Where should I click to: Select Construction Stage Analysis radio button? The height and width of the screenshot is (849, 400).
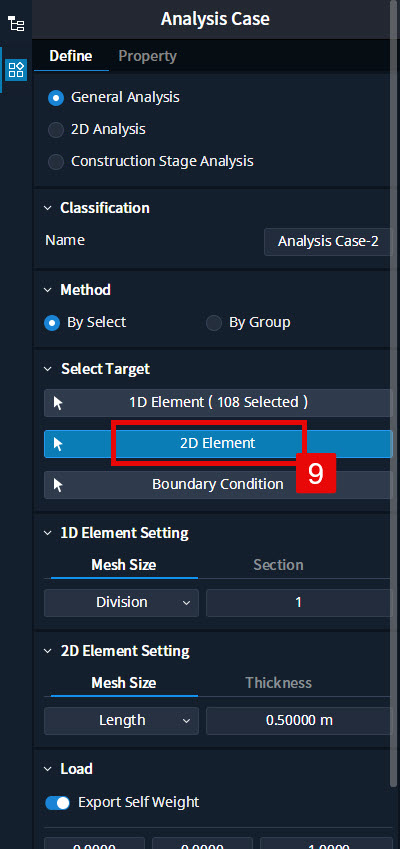(x=56, y=162)
